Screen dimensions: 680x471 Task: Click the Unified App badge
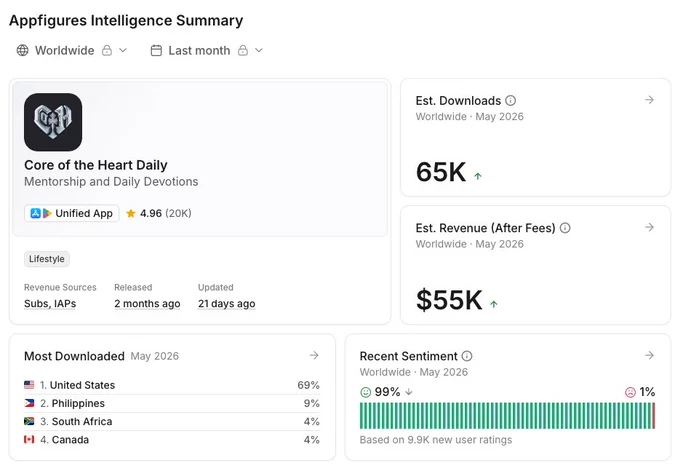coord(72,213)
